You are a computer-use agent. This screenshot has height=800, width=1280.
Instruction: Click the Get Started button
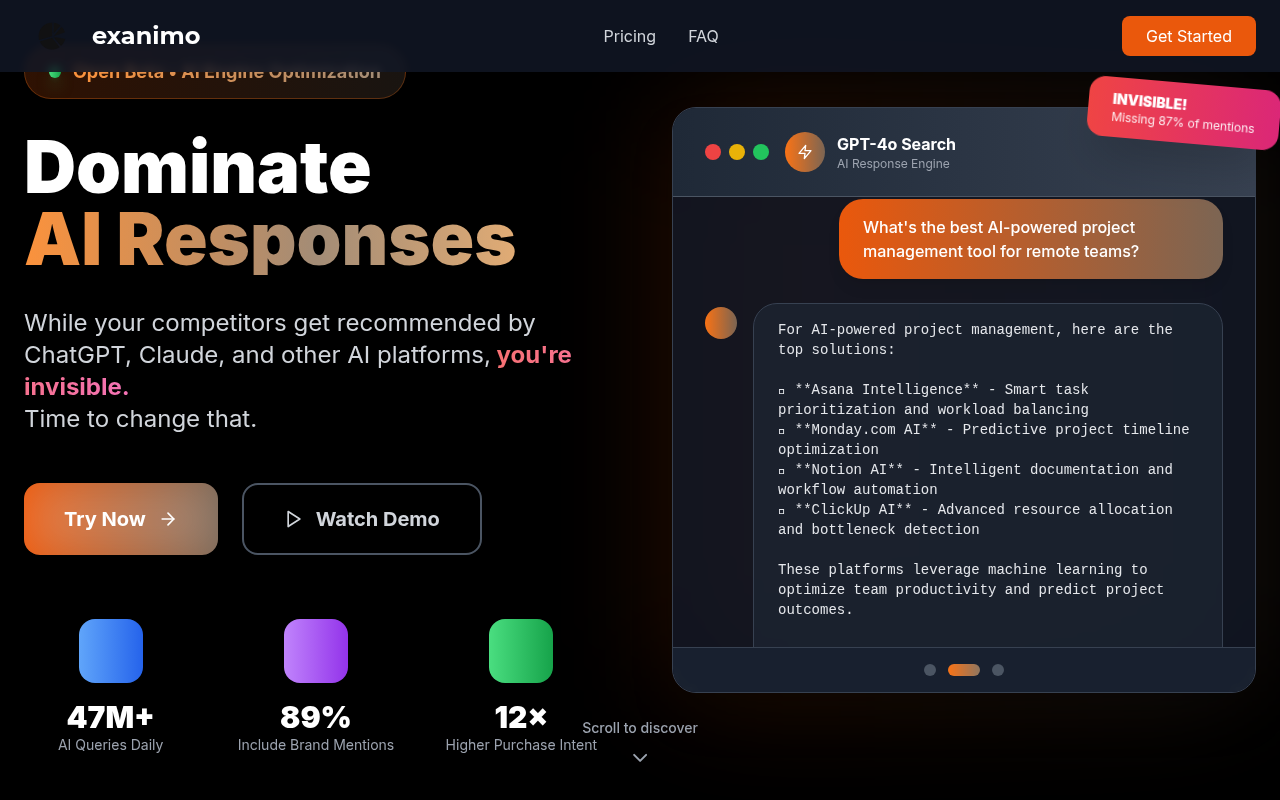click(x=1189, y=36)
